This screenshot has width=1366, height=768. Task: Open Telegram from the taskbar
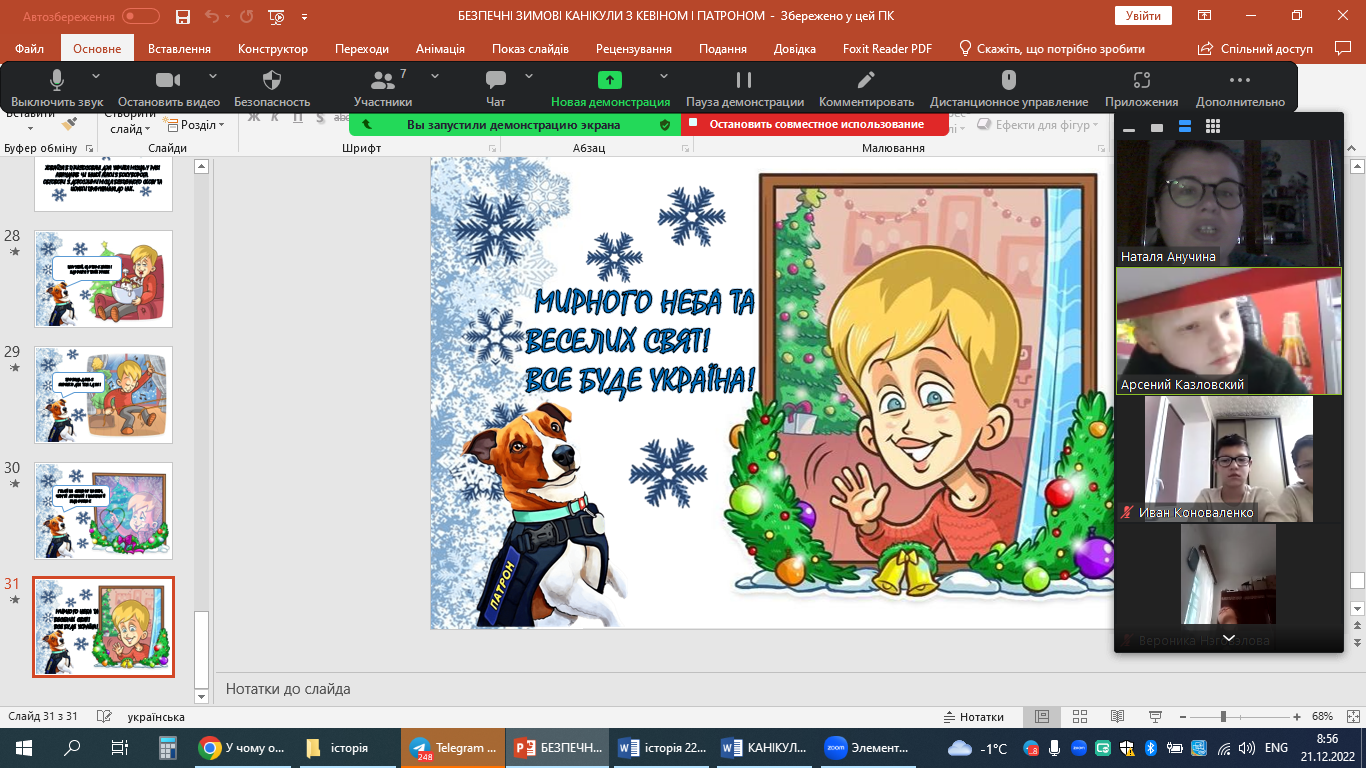[x=453, y=748]
